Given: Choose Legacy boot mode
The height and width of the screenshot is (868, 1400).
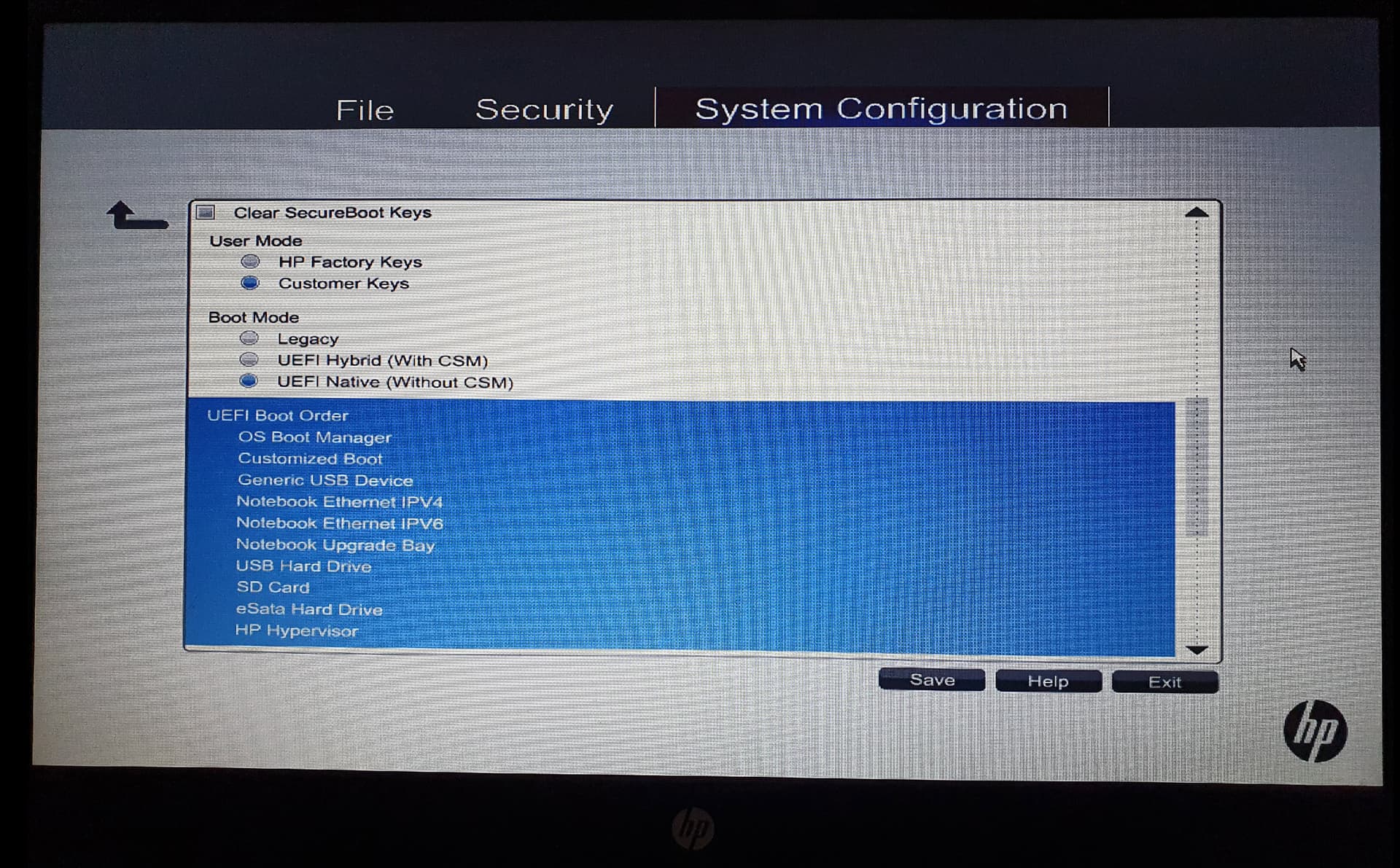Looking at the screenshot, I should coord(249,338).
